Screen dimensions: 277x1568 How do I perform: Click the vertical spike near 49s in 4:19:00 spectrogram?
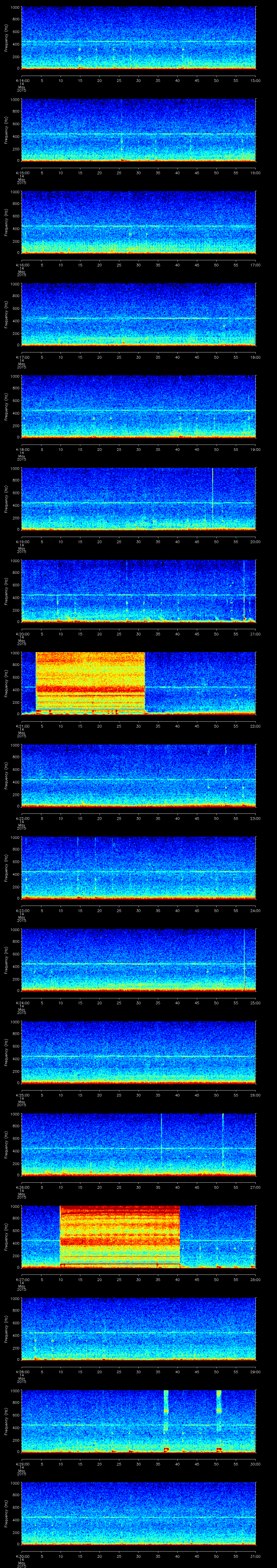(212, 498)
